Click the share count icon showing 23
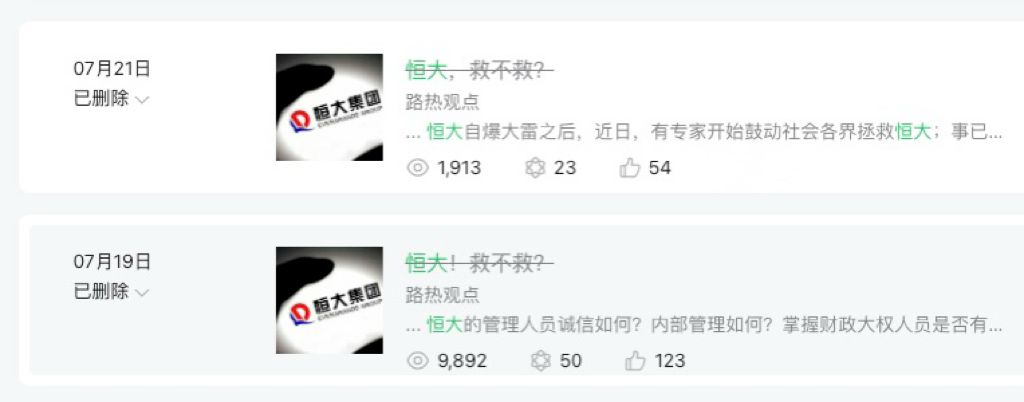 point(535,168)
